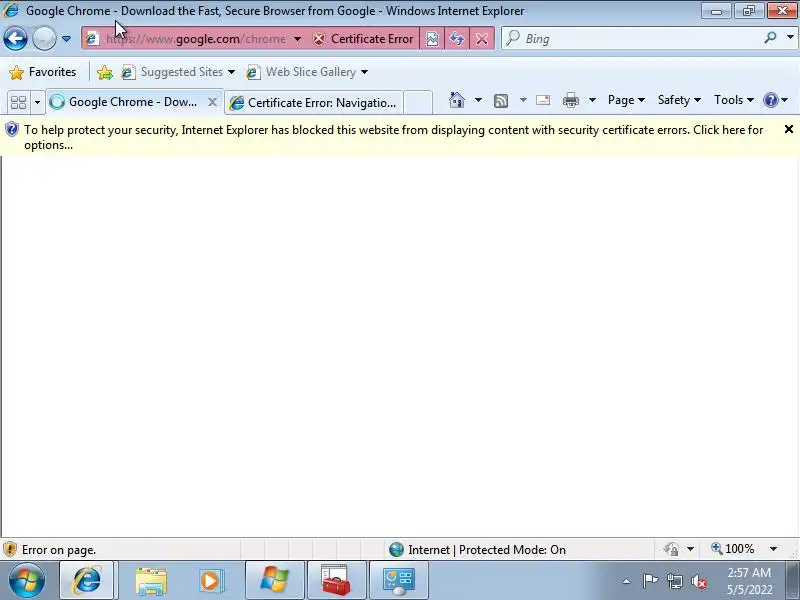Expand the tab list dropdown arrow

(37, 102)
